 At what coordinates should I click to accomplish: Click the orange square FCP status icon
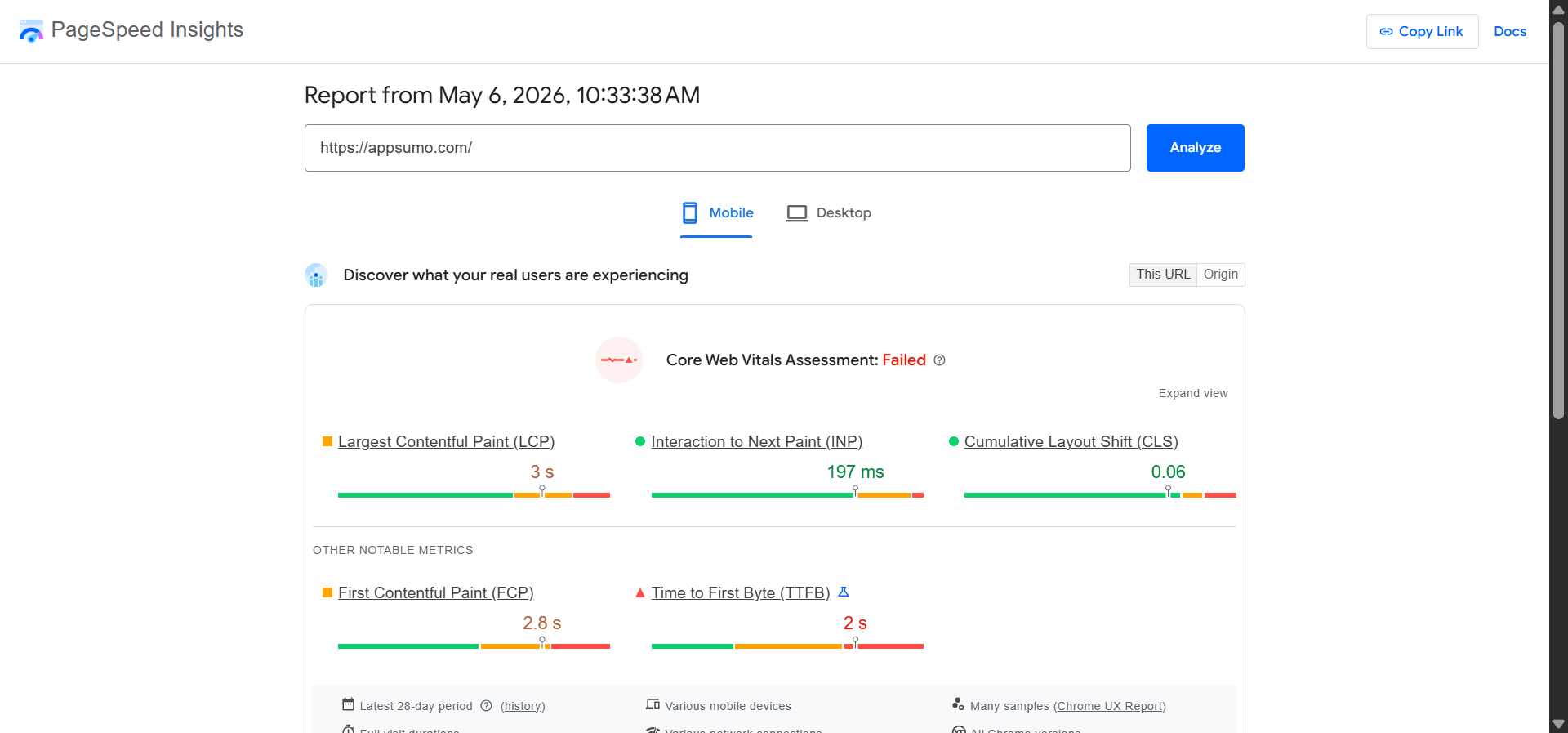[x=327, y=592]
